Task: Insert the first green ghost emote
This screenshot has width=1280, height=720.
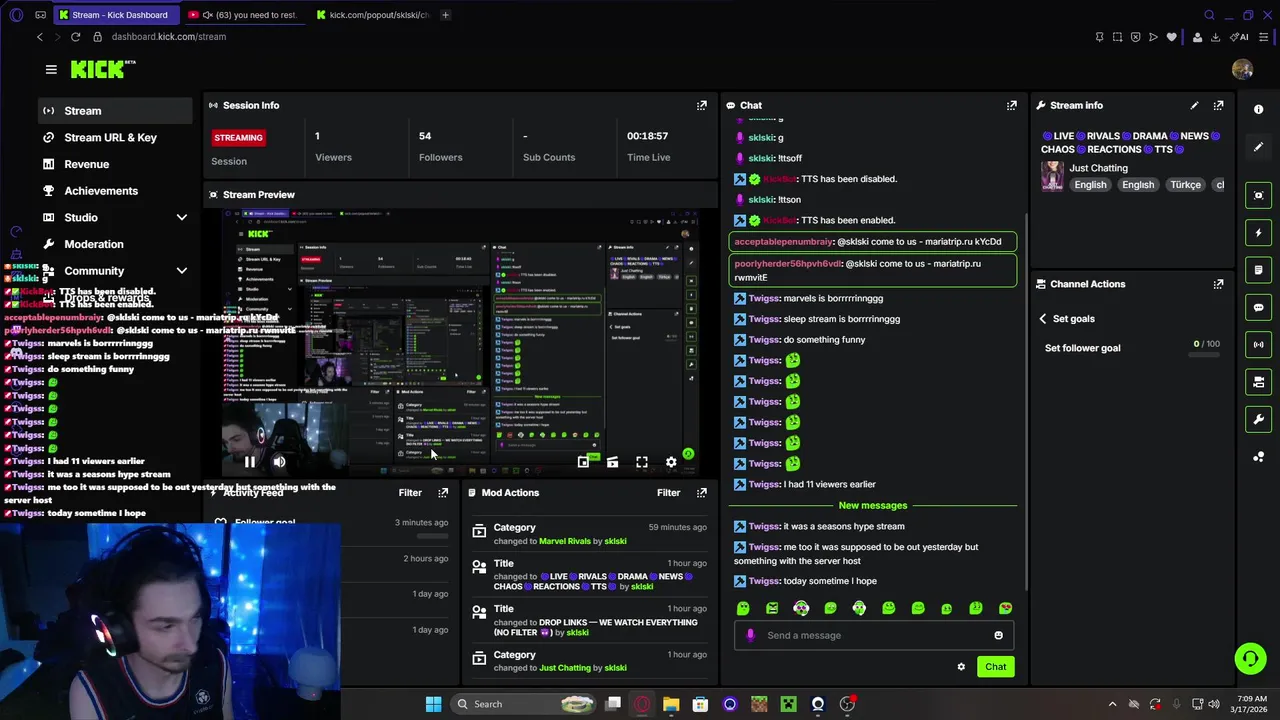Action: (x=743, y=608)
